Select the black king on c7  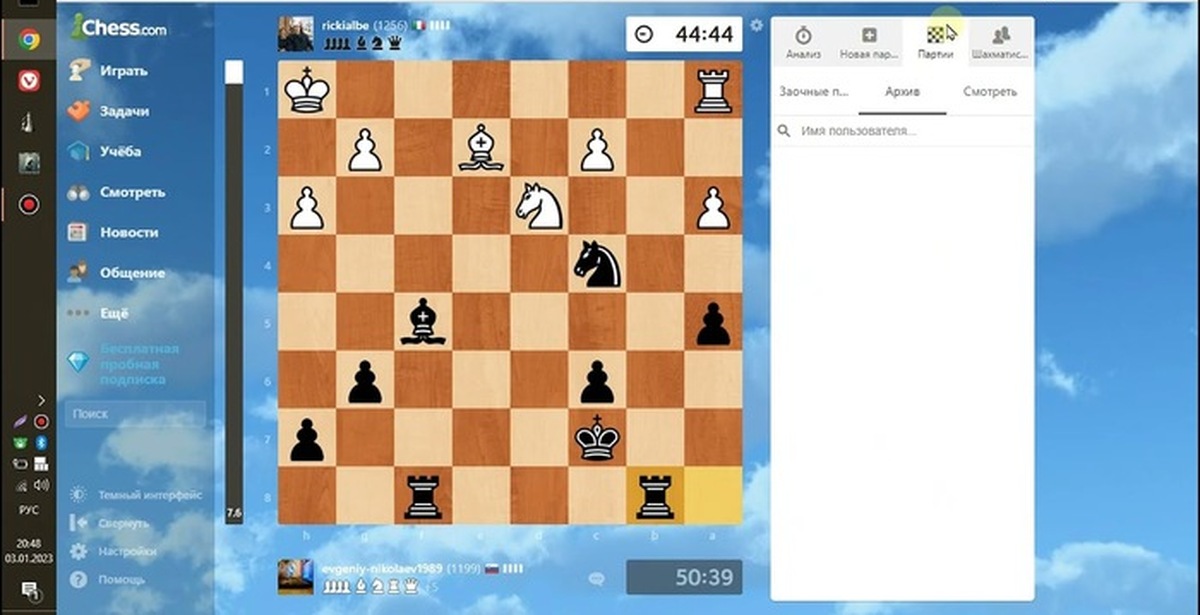point(597,439)
